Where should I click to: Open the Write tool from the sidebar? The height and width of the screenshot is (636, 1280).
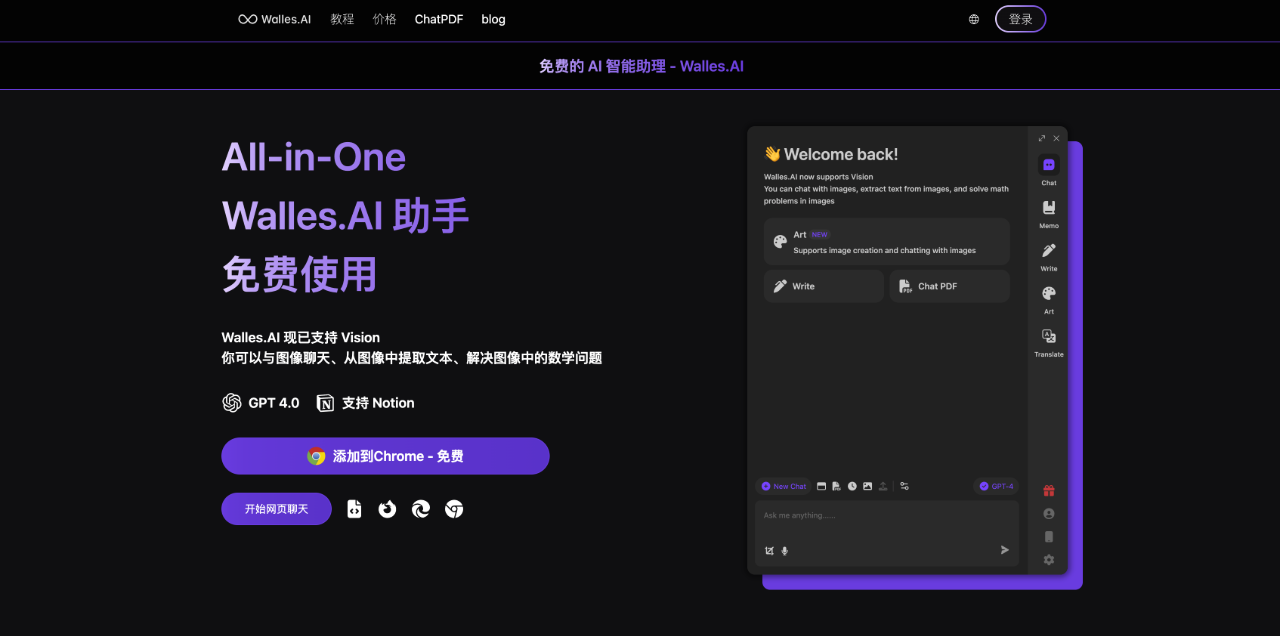(x=1048, y=252)
